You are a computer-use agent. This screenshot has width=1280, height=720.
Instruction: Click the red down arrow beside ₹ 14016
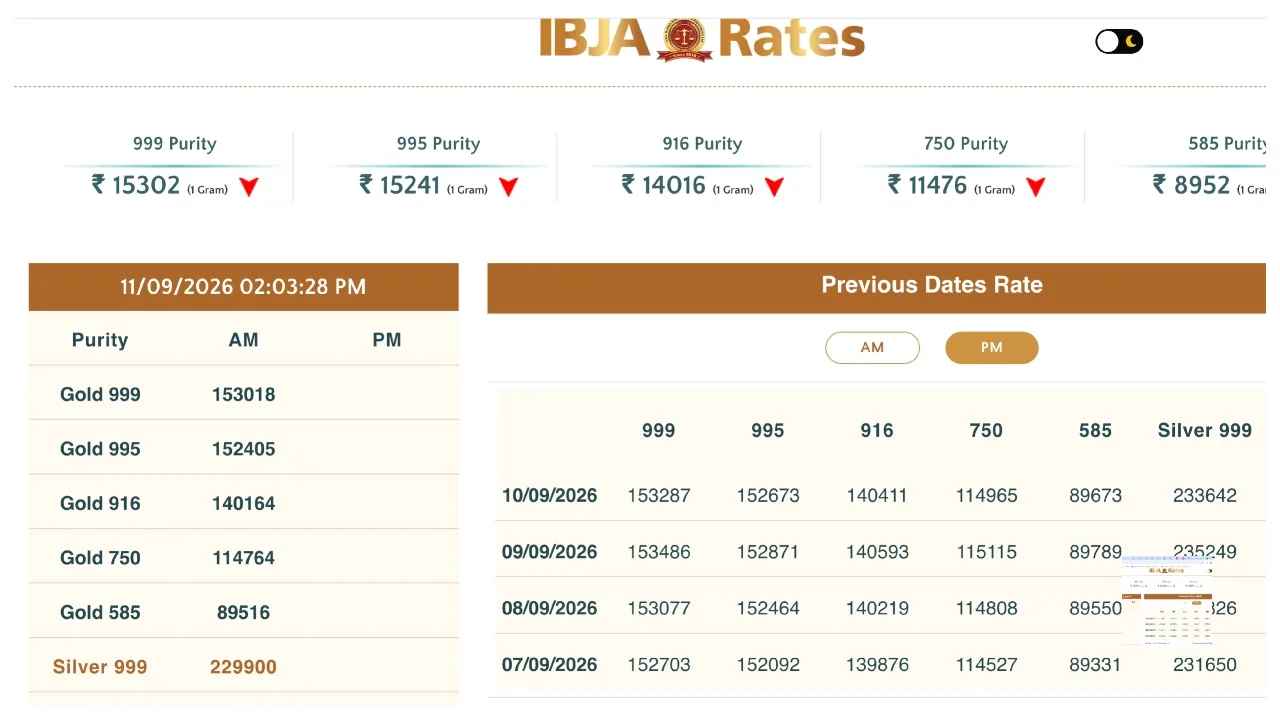[774, 186]
